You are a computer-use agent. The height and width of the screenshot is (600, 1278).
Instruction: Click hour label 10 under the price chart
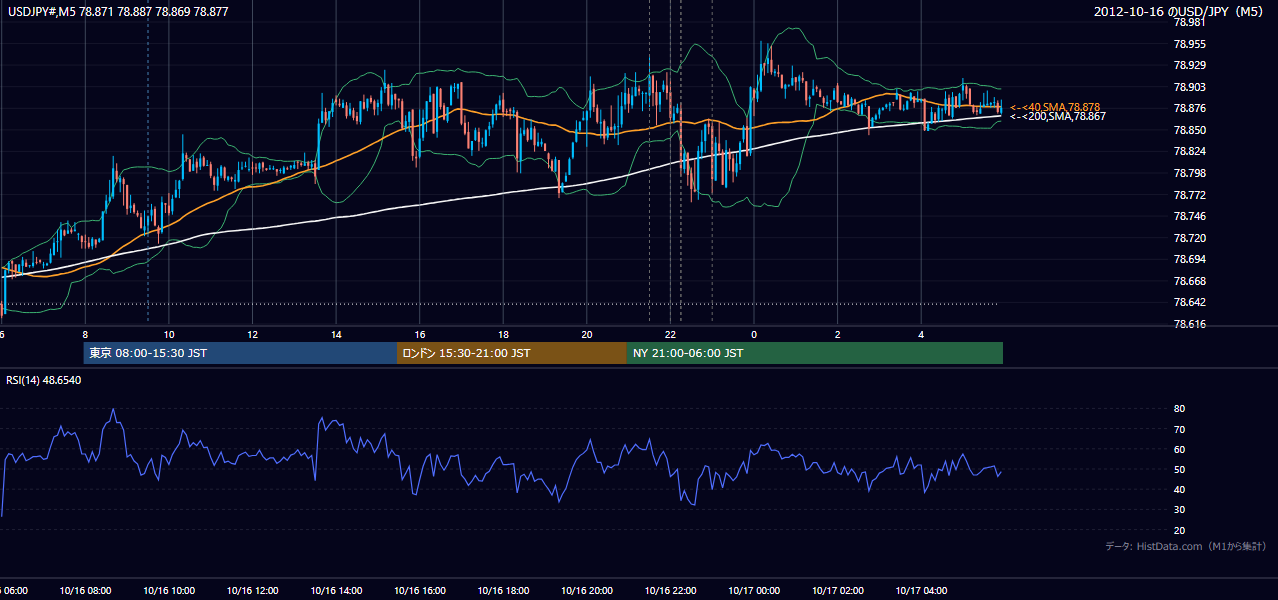click(169, 335)
